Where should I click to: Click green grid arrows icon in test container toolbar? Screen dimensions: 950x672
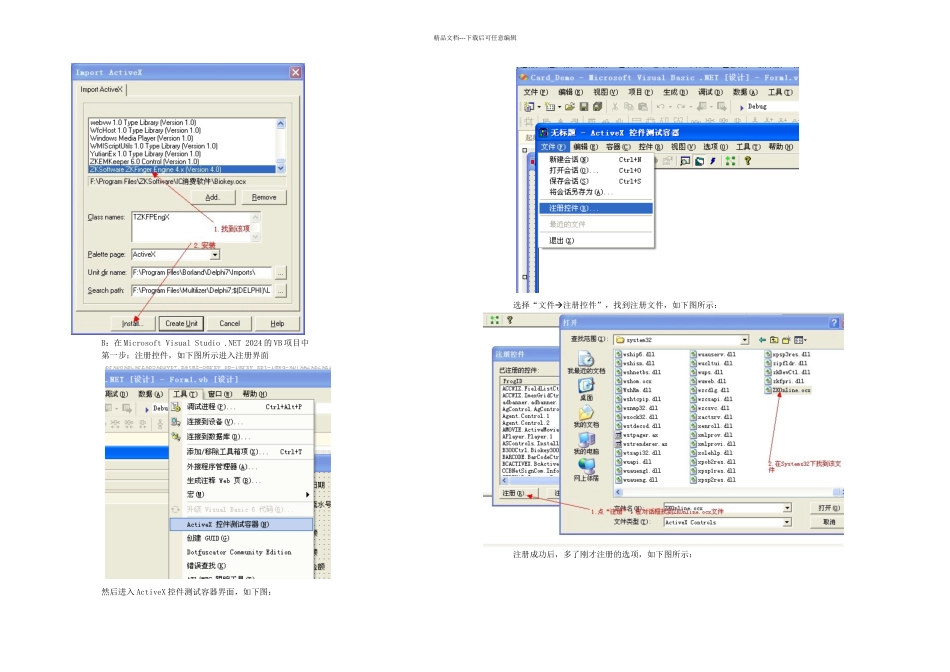pyautogui.click(x=731, y=161)
